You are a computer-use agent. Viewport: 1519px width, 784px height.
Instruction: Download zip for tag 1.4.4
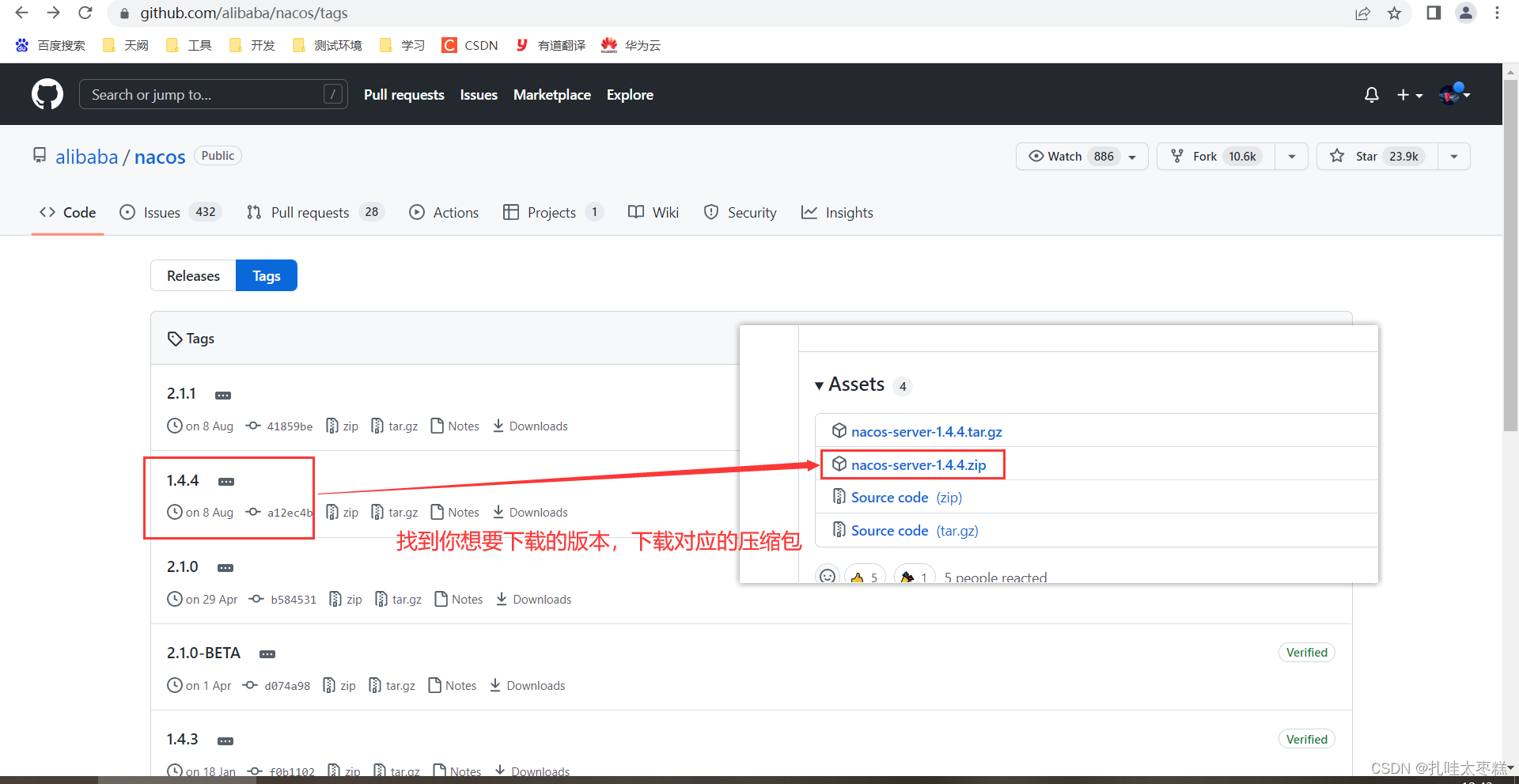[343, 512]
